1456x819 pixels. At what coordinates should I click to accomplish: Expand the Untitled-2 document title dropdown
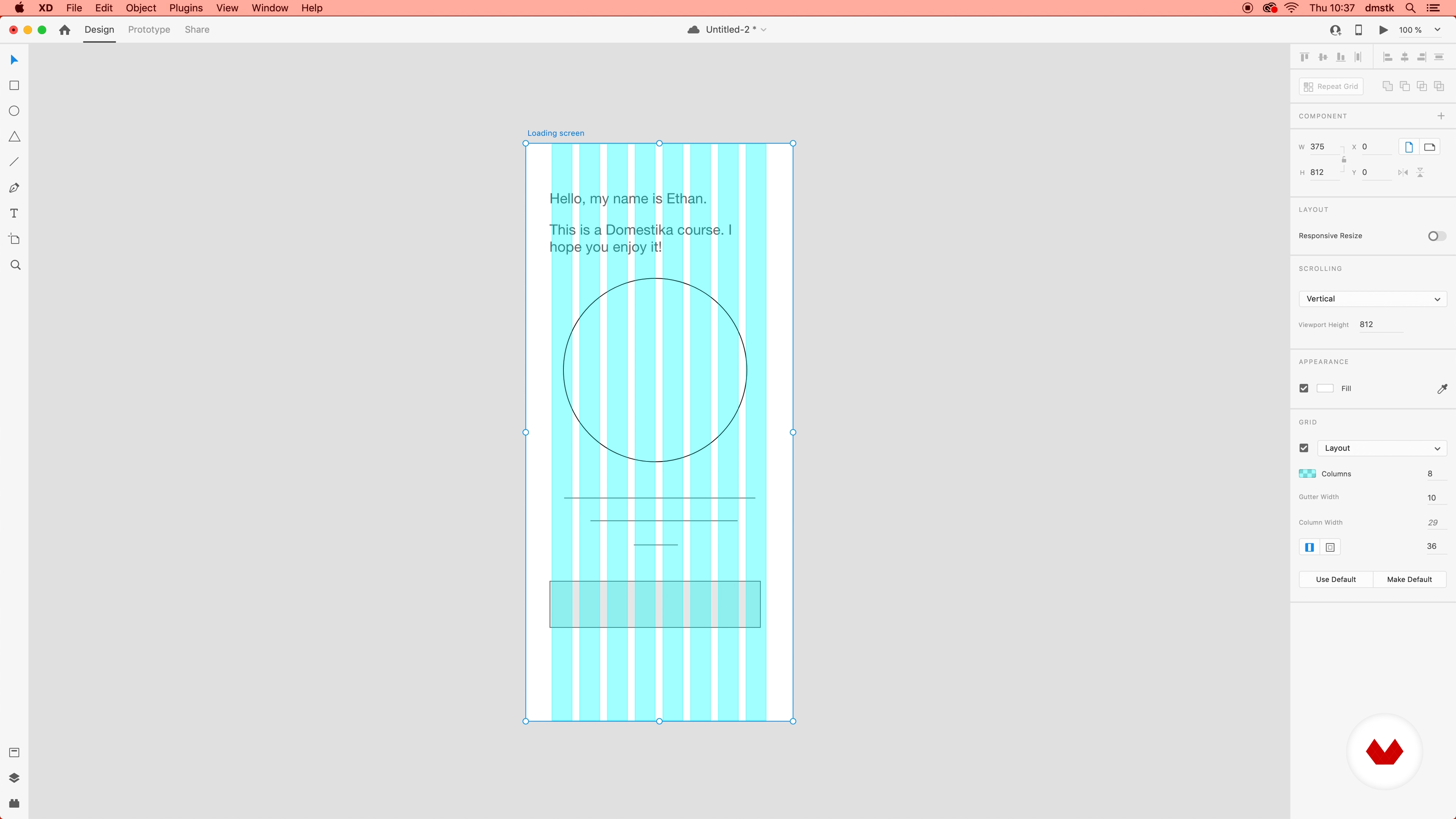point(764,30)
